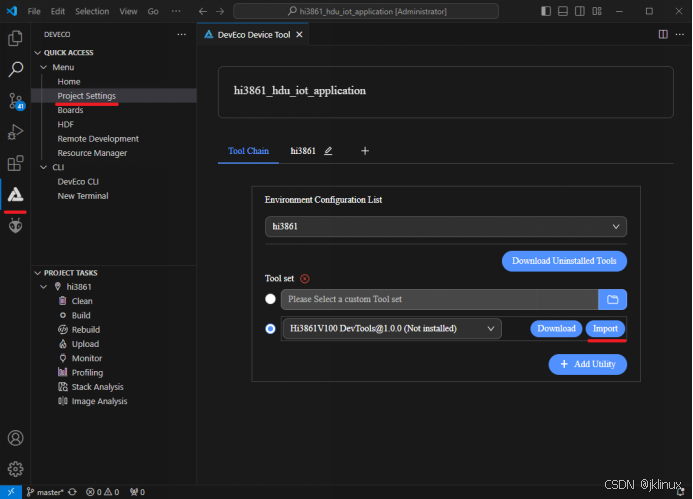Open Project Settings in the menu
The image size is (693, 499).
[x=87, y=96]
